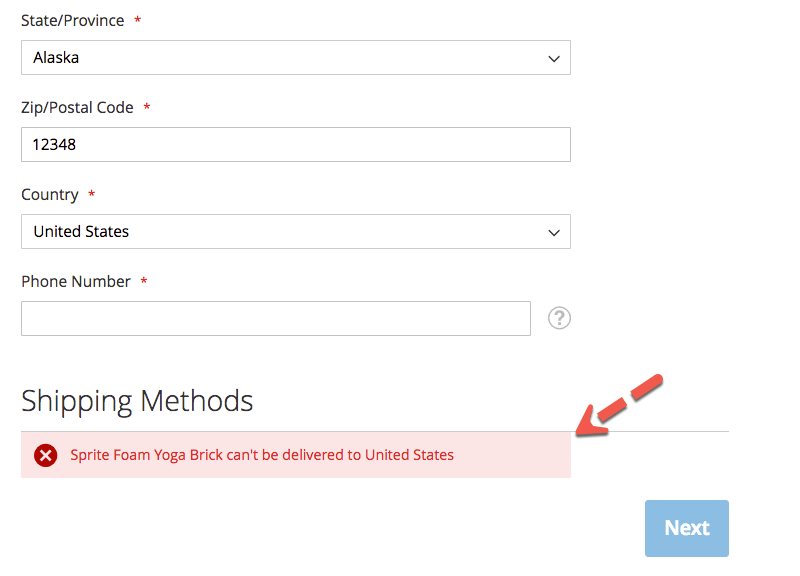
Task: Click the red asterisk beside Zip/Postal Code
Action: (x=147, y=108)
